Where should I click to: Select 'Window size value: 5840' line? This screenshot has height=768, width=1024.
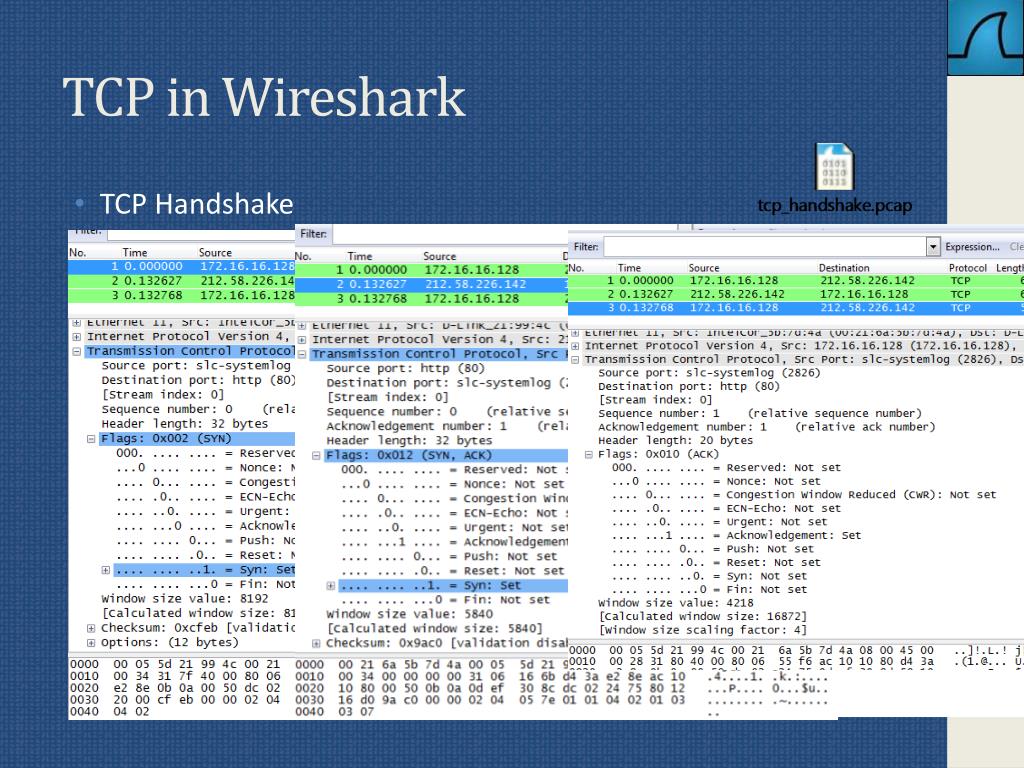pyautogui.click(x=409, y=614)
